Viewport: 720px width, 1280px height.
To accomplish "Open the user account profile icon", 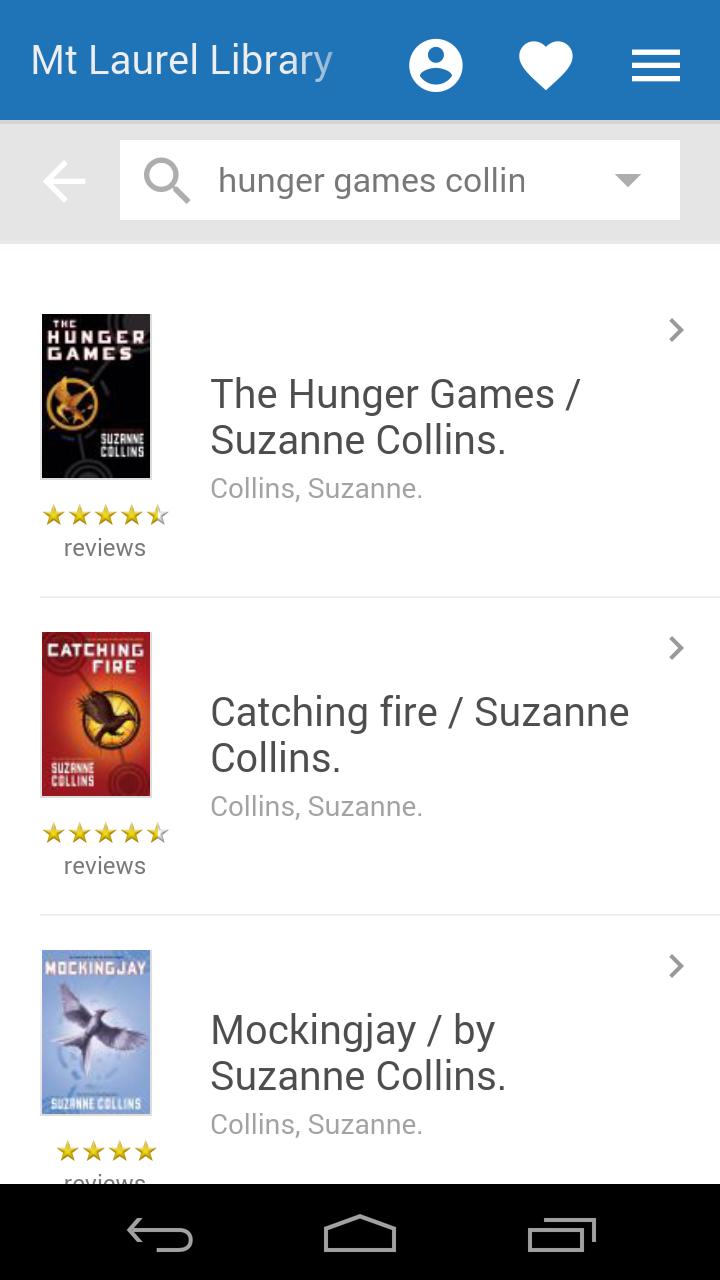I will [436, 66].
